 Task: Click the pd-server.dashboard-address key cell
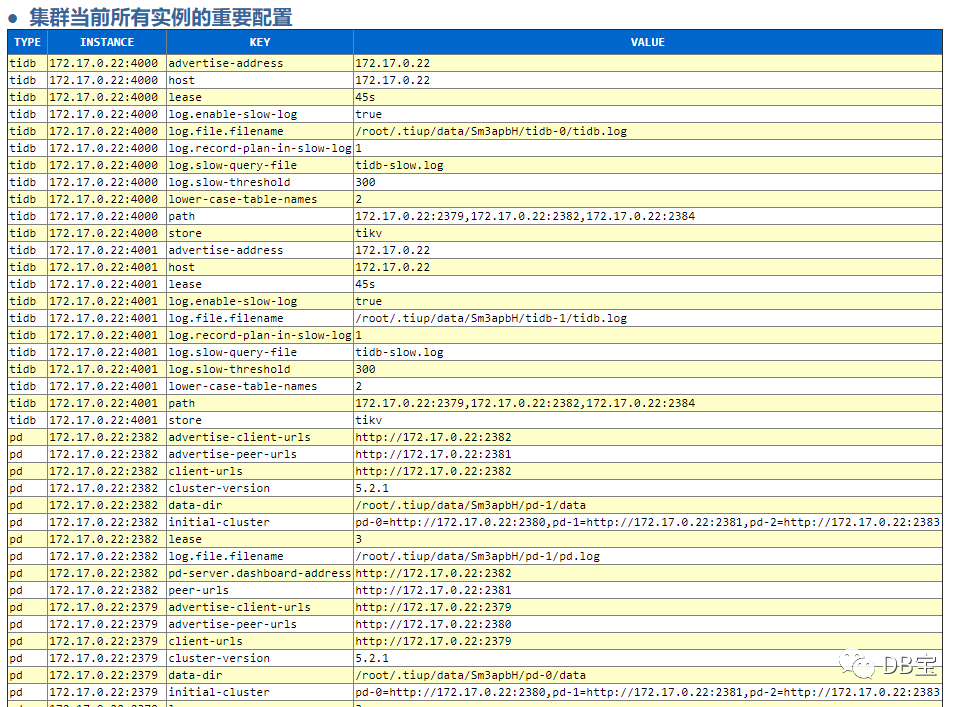coord(260,573)
